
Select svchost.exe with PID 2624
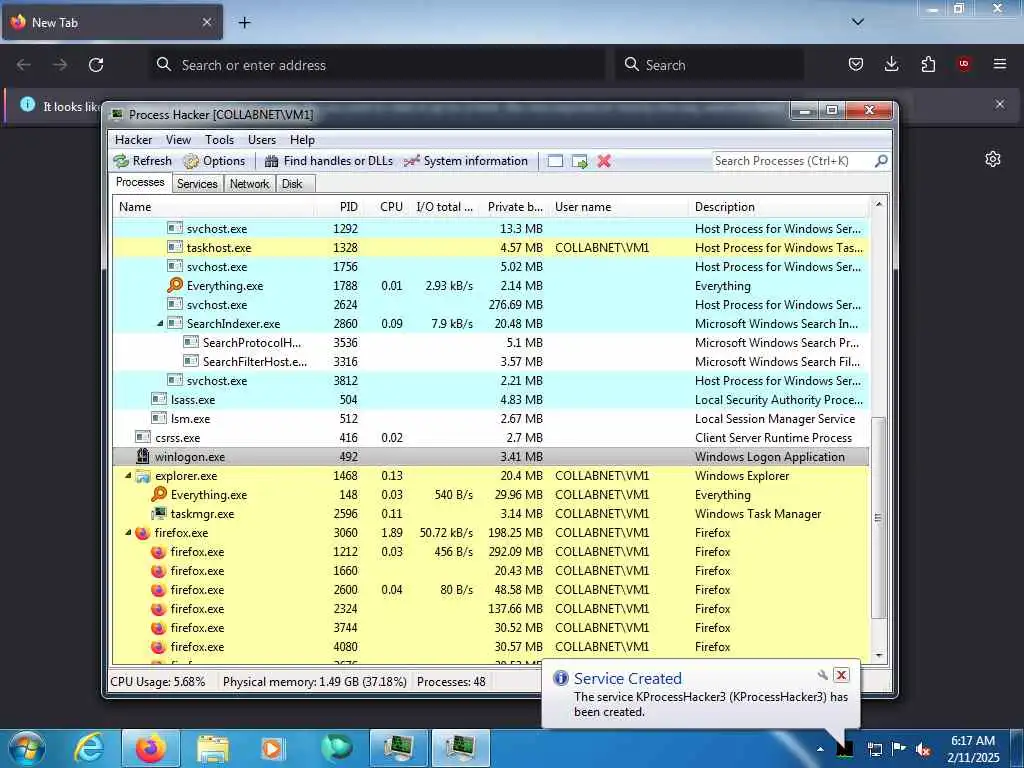pyautogui.click(x=490, y=304)
